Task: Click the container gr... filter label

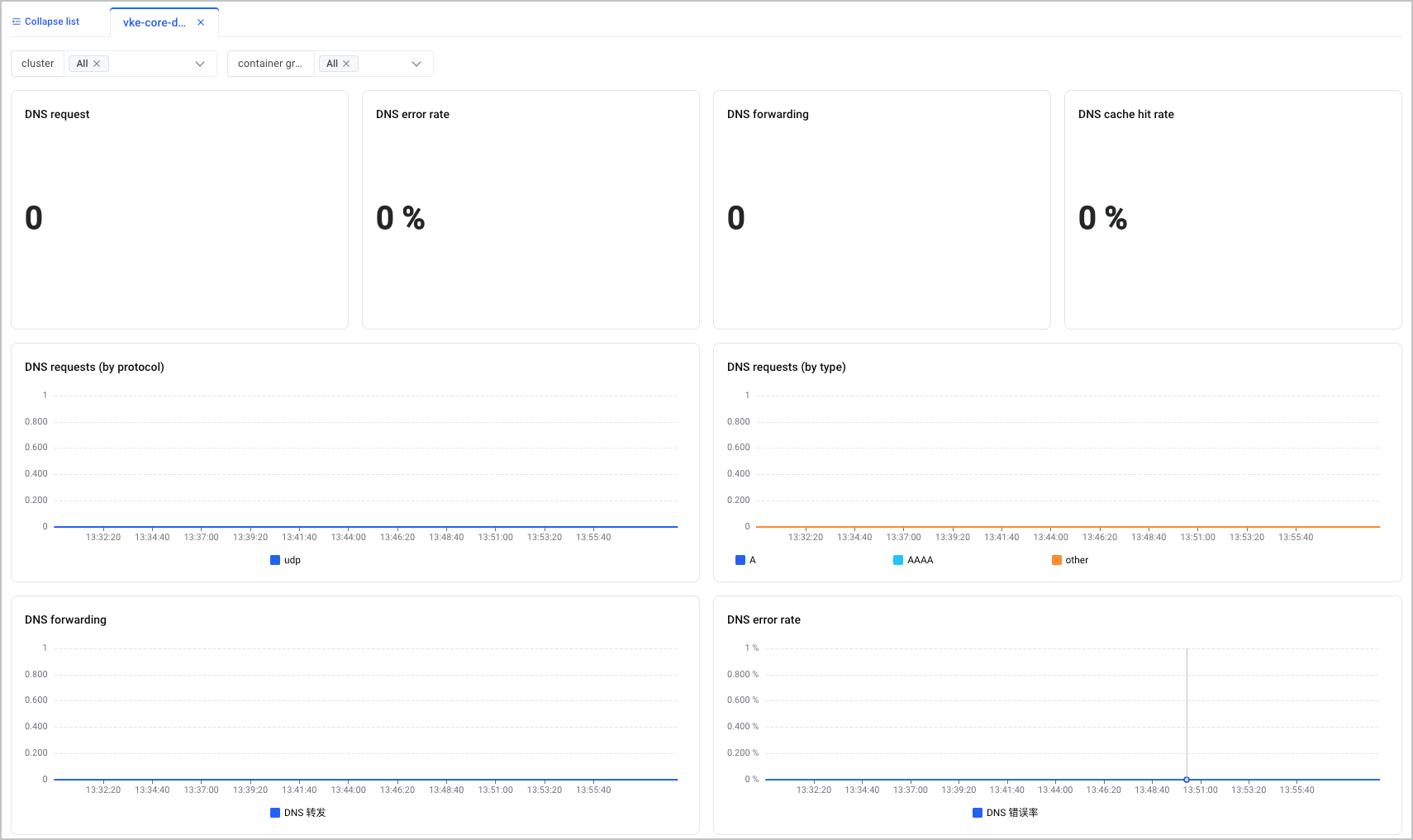Action: tap(270, 64)
